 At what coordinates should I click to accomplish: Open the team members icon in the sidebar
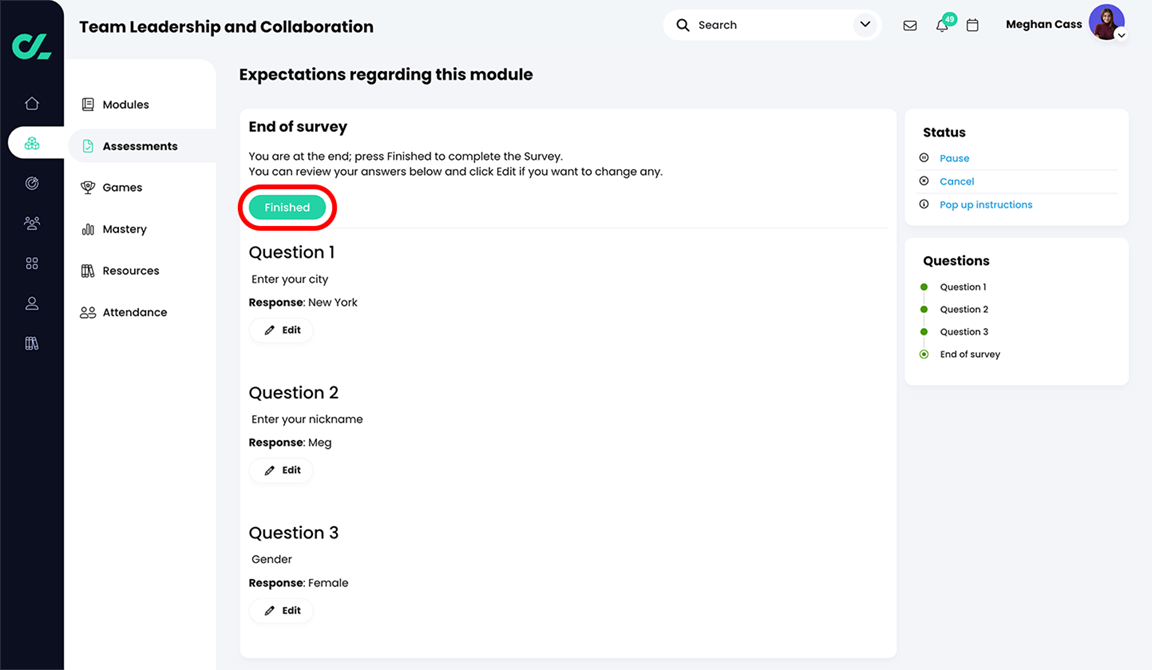coord(31,223)
